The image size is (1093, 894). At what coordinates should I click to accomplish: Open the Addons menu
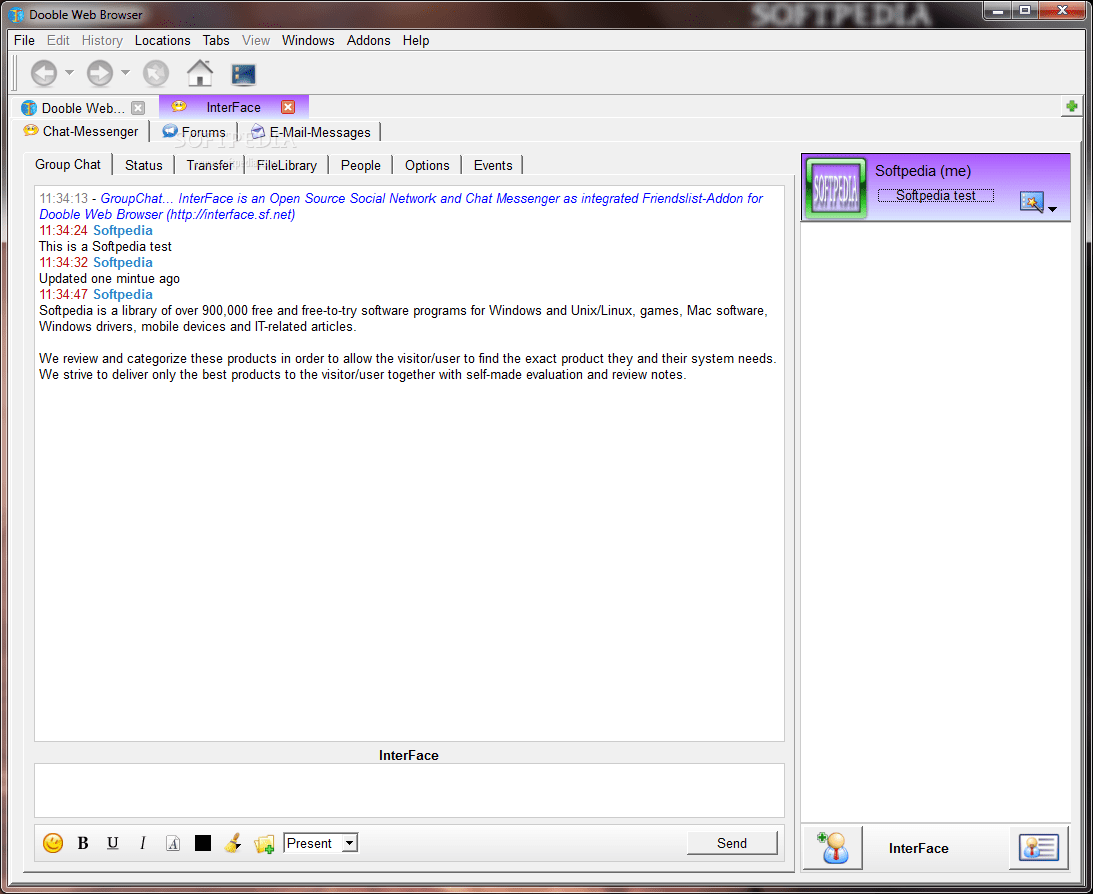[x=368, y=40]
